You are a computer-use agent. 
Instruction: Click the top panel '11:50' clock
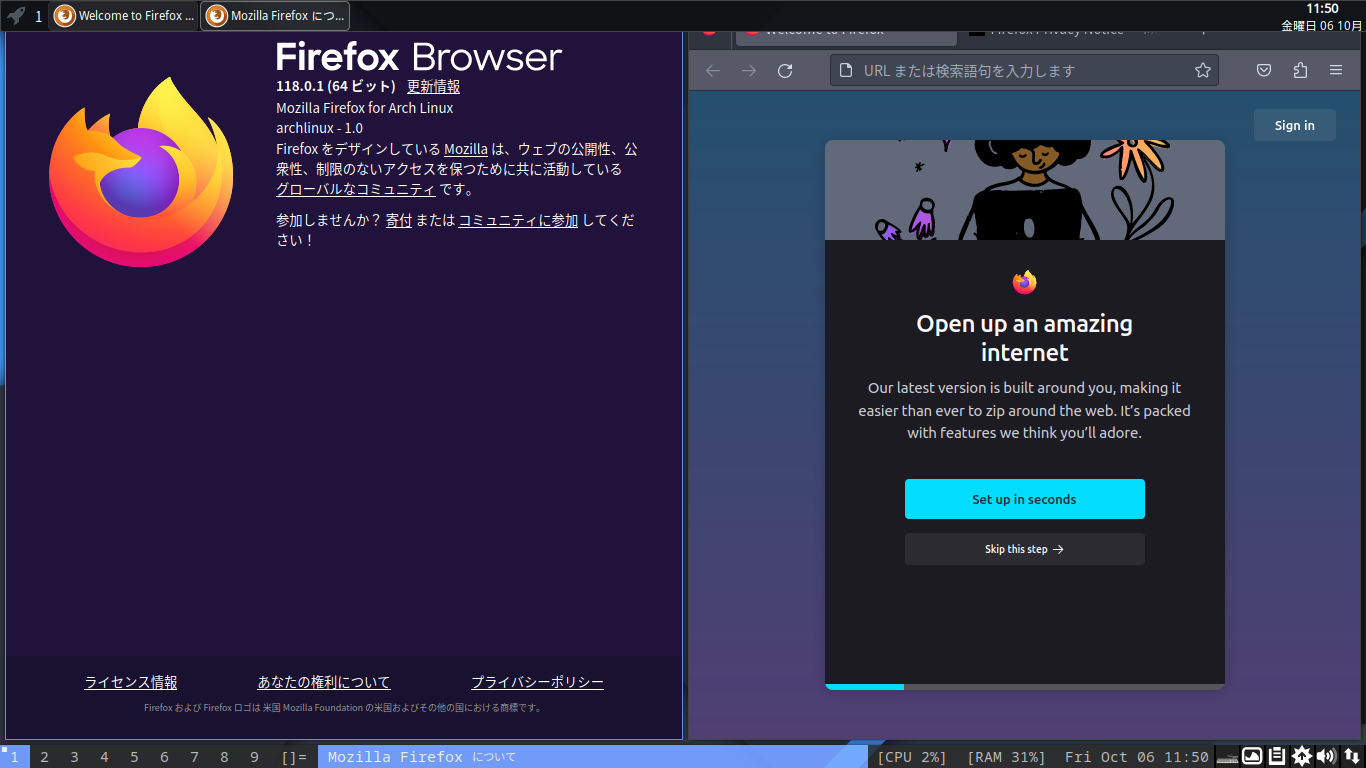tap(1322, 8)
